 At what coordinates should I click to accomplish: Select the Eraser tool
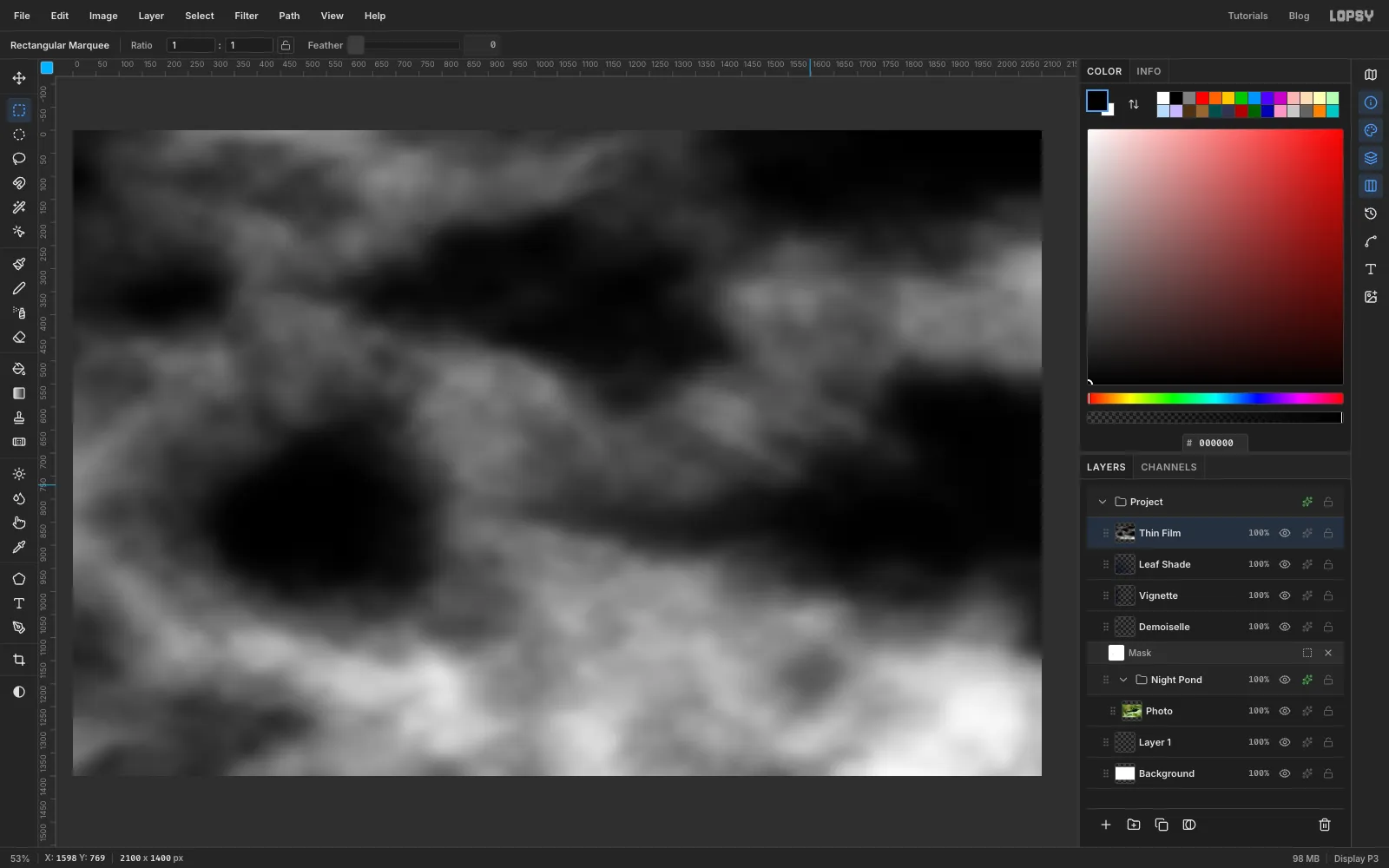click(19, 337)
